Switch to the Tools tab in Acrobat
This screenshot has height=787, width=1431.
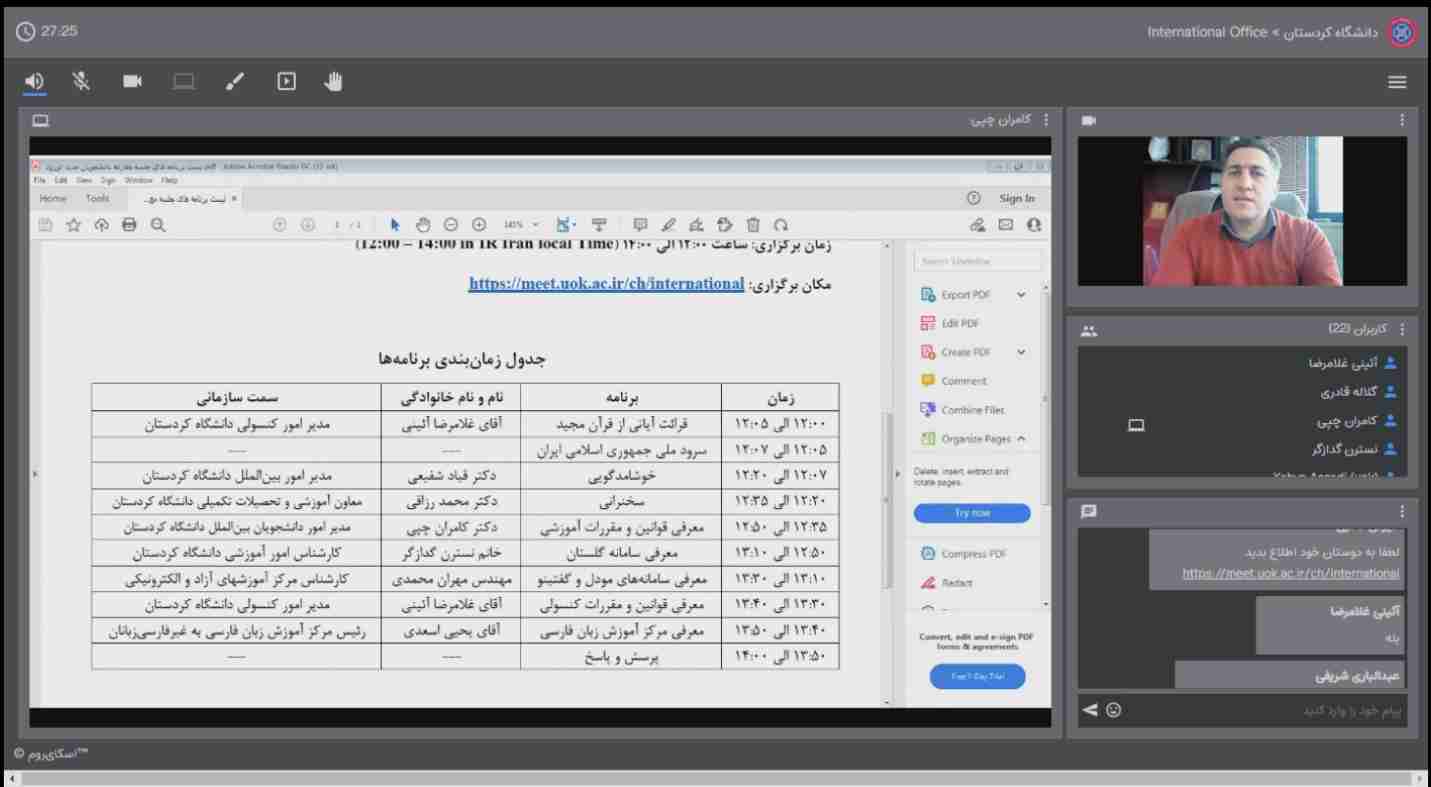point(98,199)
